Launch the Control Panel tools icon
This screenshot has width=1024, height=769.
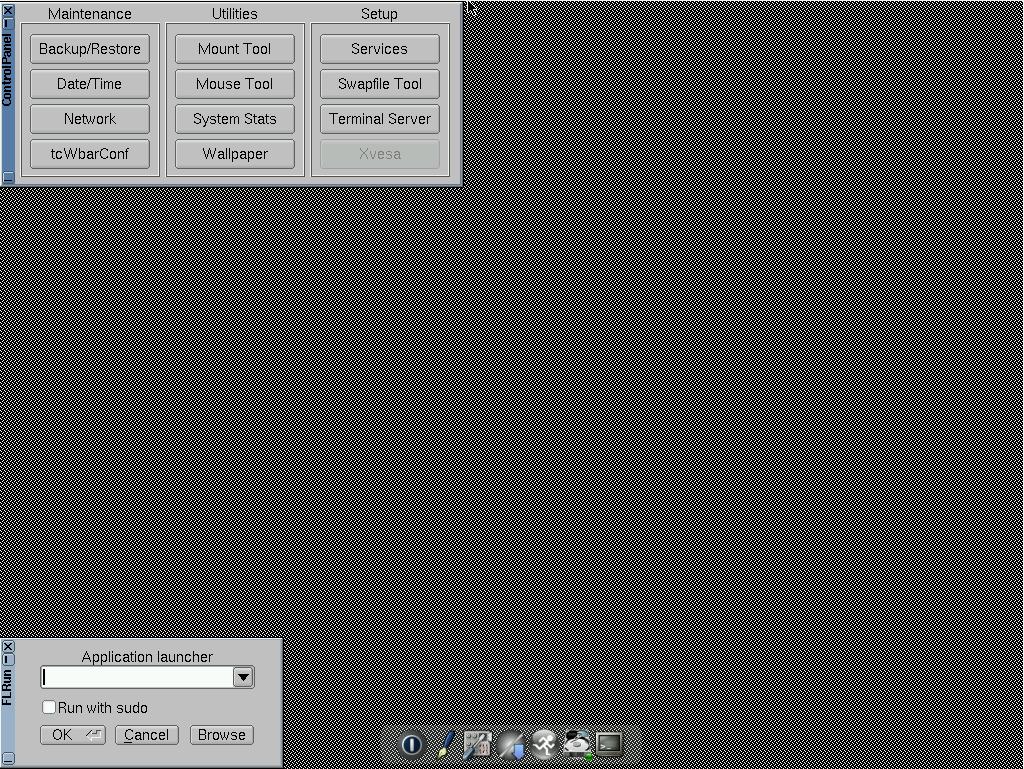pos(477,744)
